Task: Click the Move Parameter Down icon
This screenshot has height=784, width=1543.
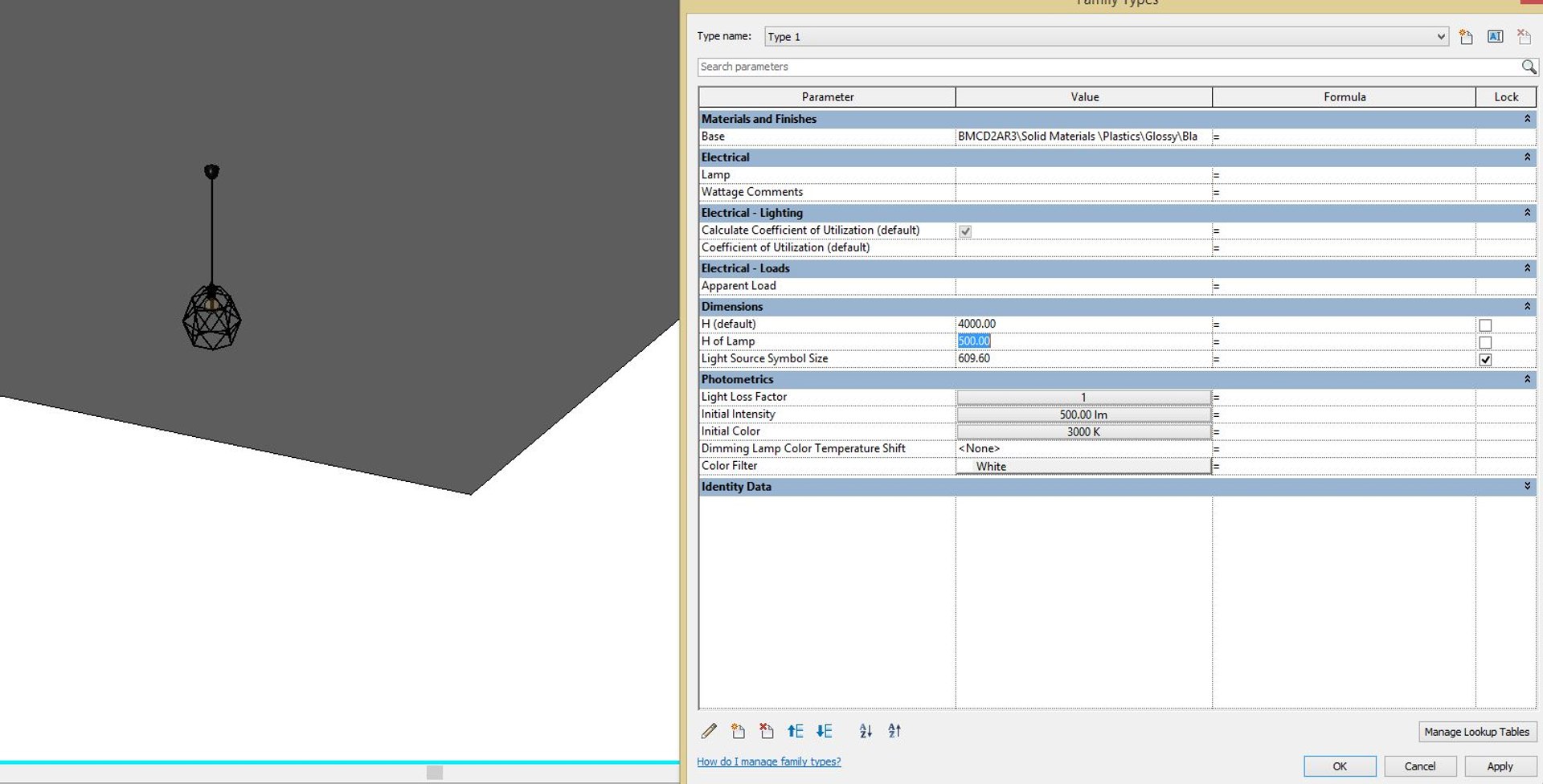Action: (825, 731)
